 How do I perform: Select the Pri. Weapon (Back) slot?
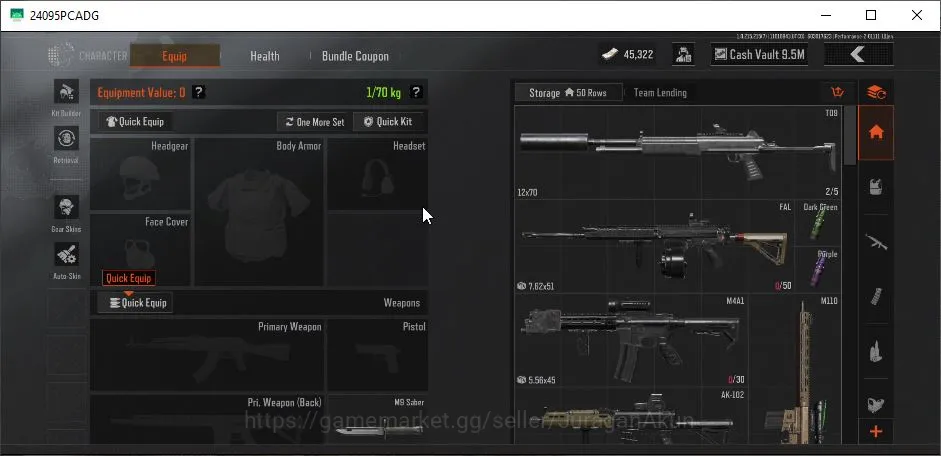pos(207,419)
